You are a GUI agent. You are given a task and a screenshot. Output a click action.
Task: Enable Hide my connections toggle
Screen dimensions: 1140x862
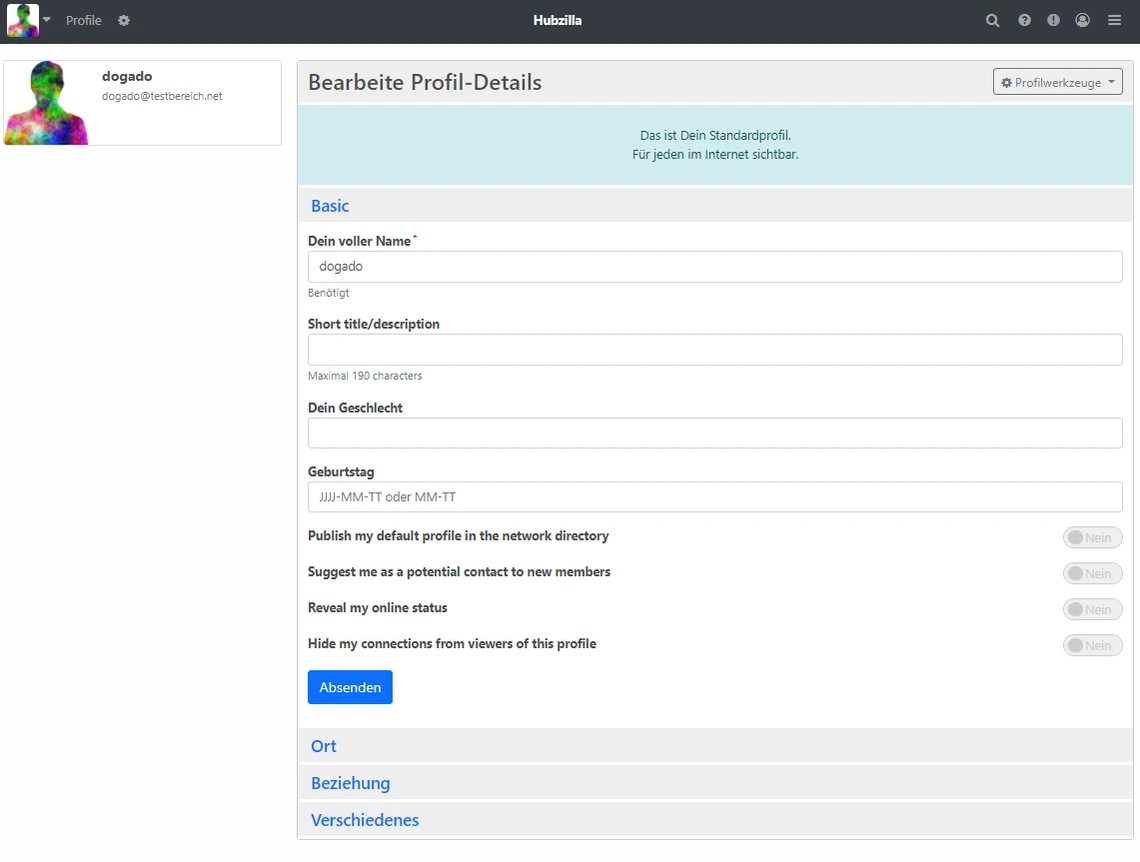click(1092, 646)
